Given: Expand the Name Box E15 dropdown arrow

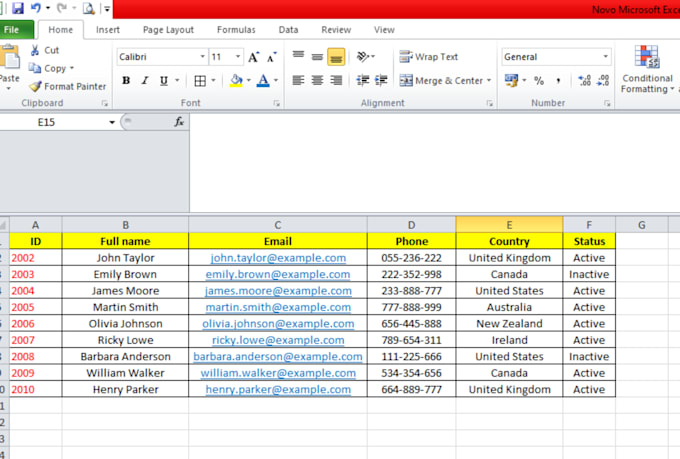Looking at the screenshot, I should [x=112, y=122].
